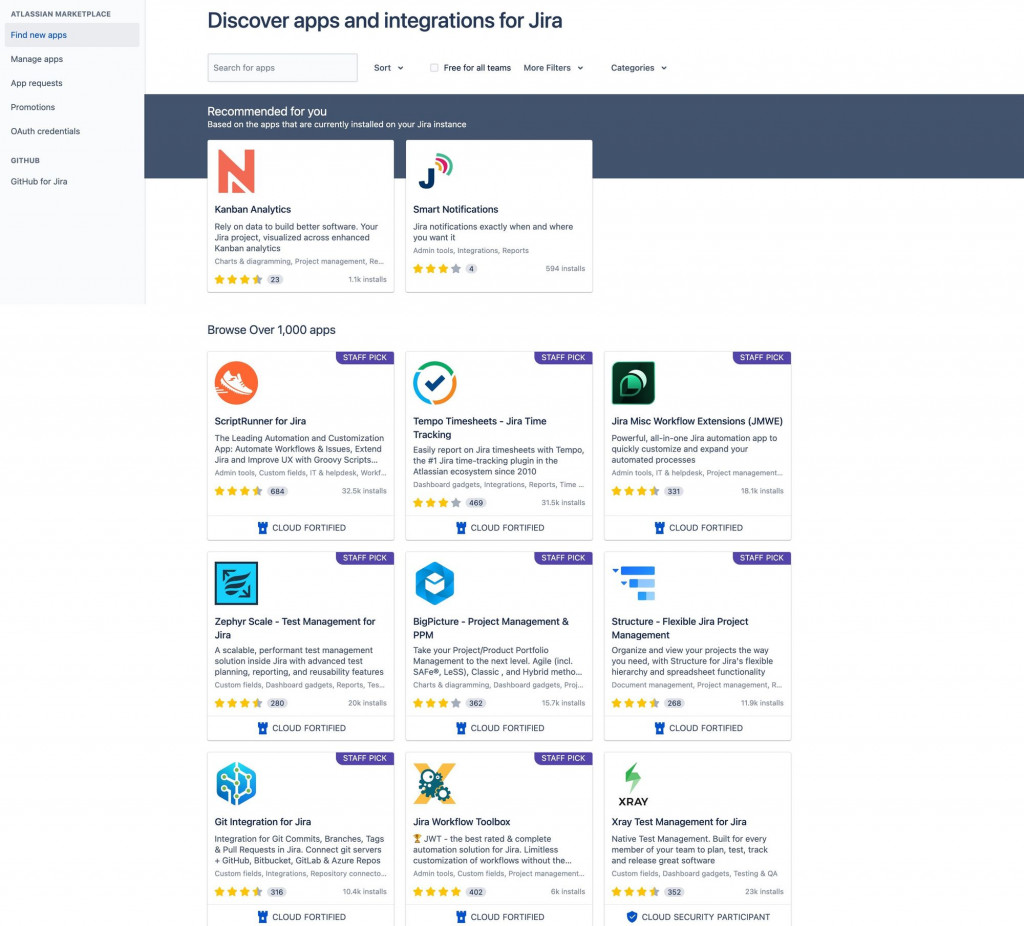The width and height of the screenshot is (1024, 926).
Task: Click the star rating on Smart Notifications
Action: 437,268
